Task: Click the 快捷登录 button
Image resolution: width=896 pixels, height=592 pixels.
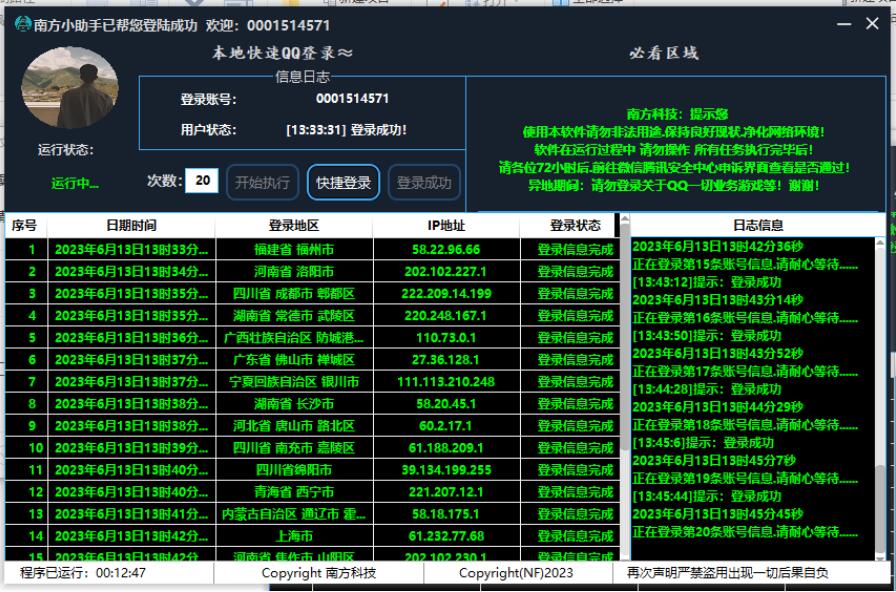Action: (x=343, y=182)
